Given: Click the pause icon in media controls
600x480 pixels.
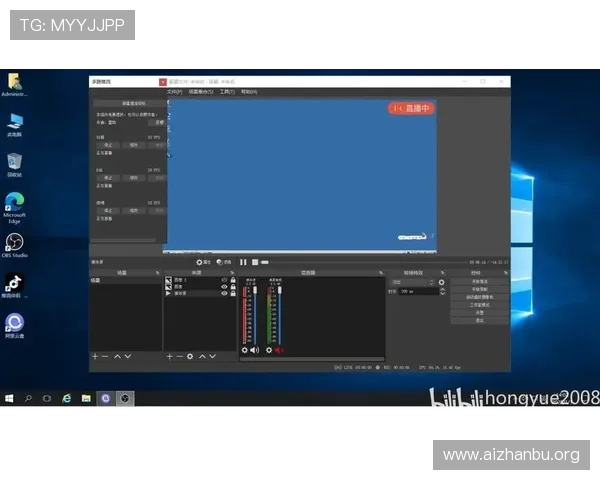Looking at the screenshot, I should pyautogui.click(x=243, y=262).
